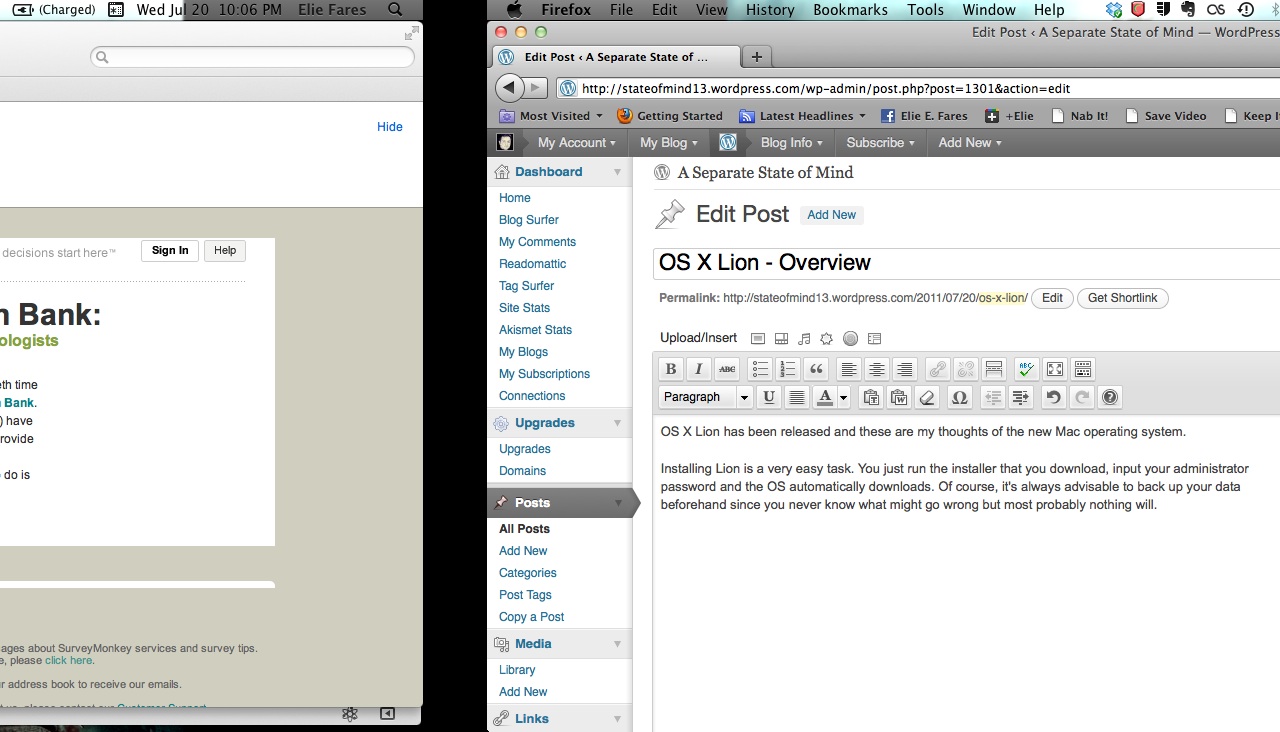Viewport: 1280px width, 732px height.
Task: Open the Categories link under Posts
Action: click(x=527, y=573)
